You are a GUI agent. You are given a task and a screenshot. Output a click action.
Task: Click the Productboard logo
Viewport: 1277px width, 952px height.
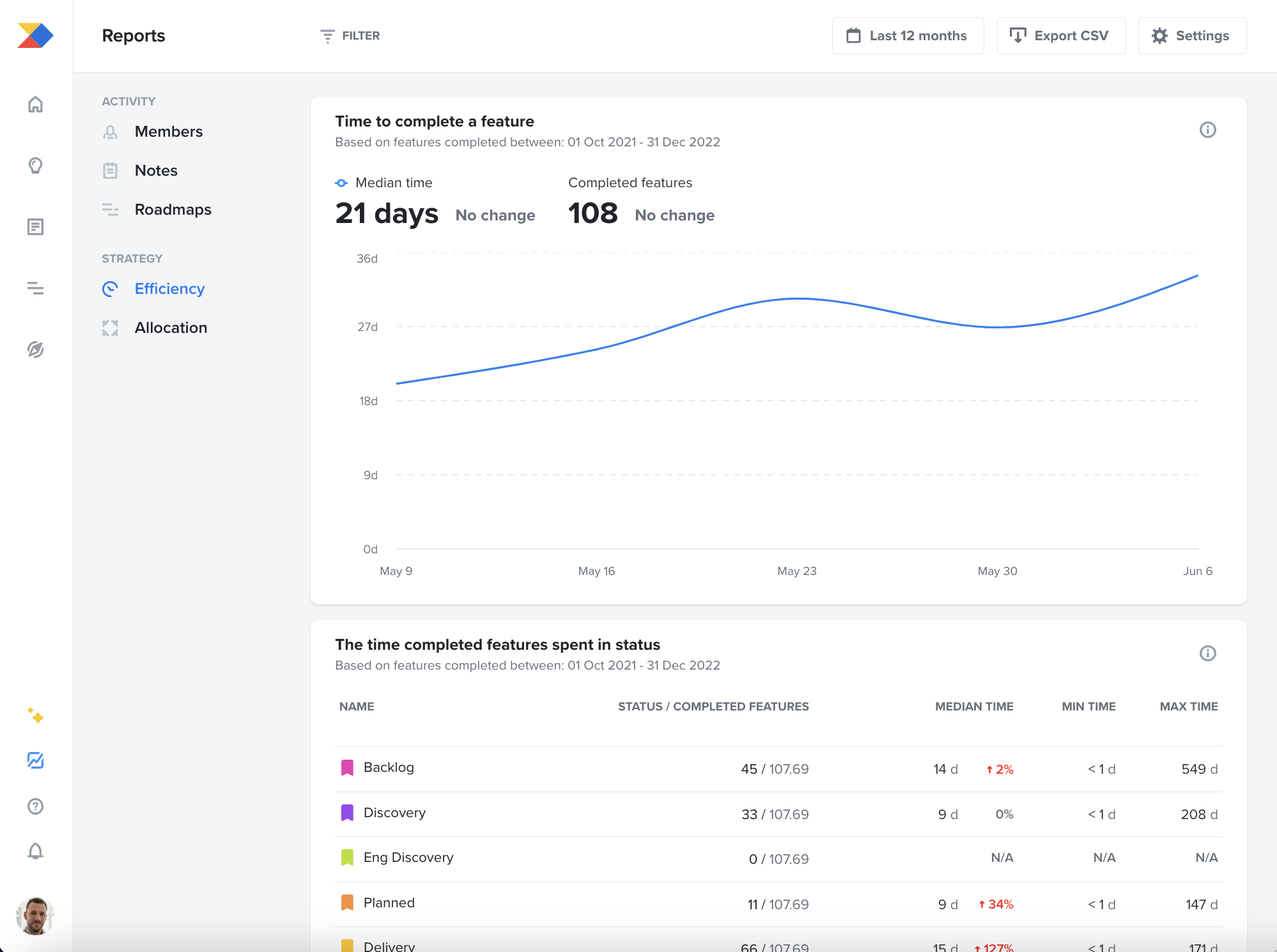(x=36, y=35)
